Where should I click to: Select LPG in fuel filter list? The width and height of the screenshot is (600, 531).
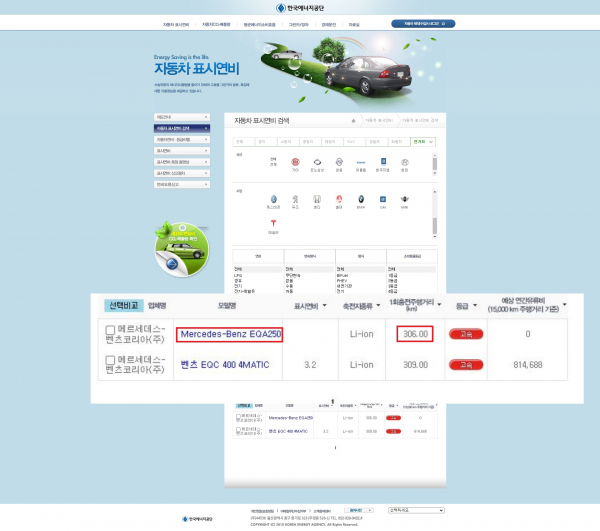click(x=238, y=275)
